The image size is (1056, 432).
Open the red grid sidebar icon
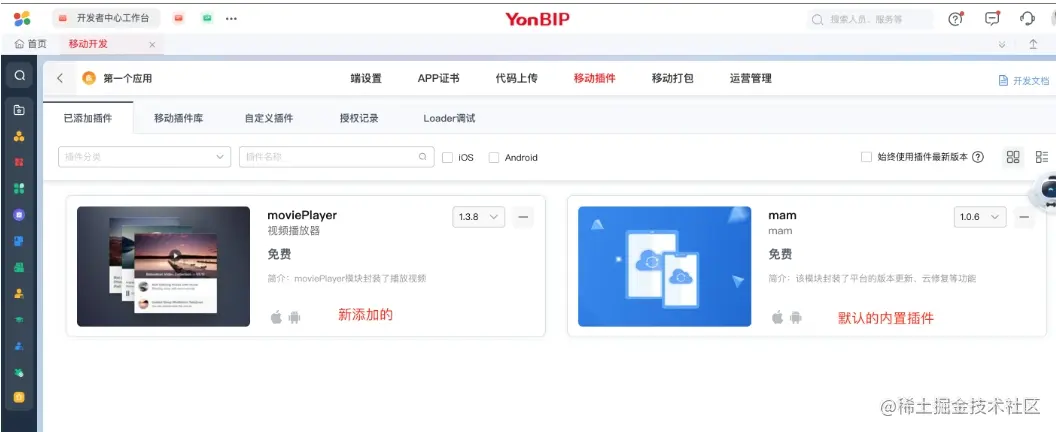(20, 162)
